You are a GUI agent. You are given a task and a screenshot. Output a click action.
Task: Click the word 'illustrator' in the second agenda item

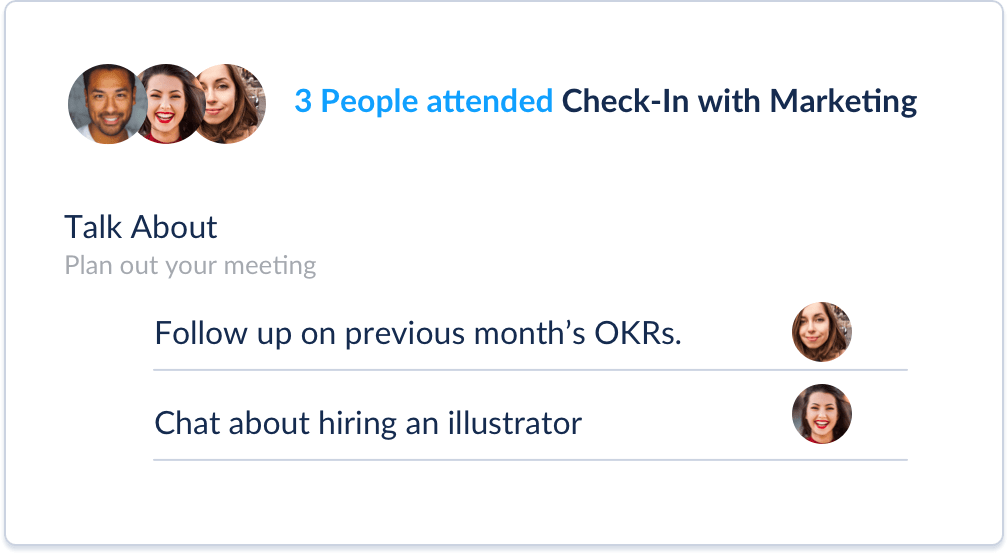(x=515, y=423)
